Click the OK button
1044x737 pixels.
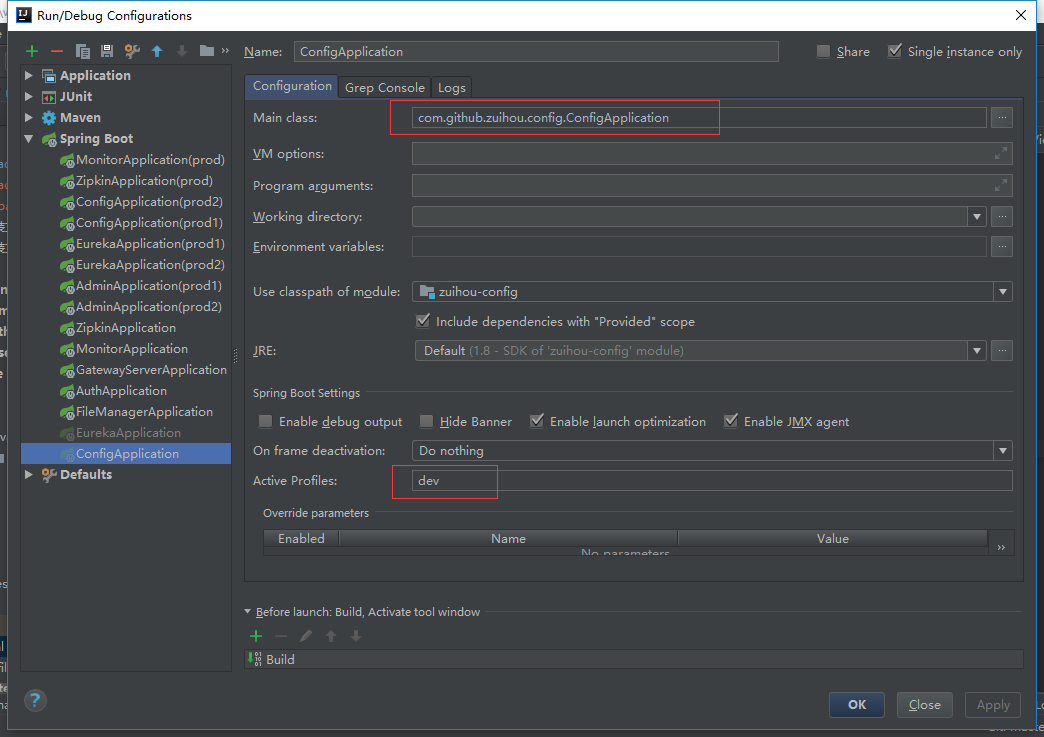click(857, 705)
